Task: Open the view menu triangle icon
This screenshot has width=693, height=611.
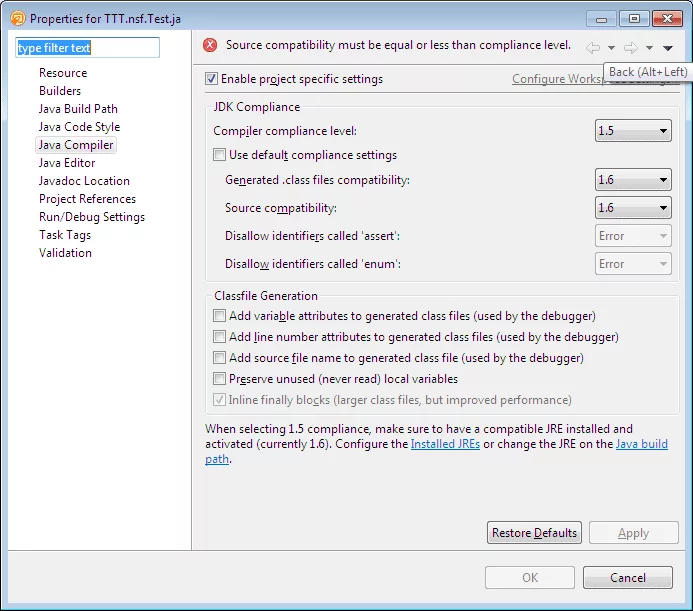Action: (667, 47)
